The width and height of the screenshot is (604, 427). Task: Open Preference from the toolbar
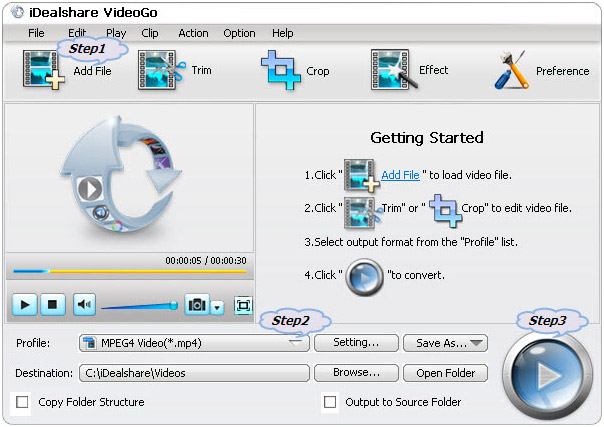pyautogui.click(x=512, y=70)
